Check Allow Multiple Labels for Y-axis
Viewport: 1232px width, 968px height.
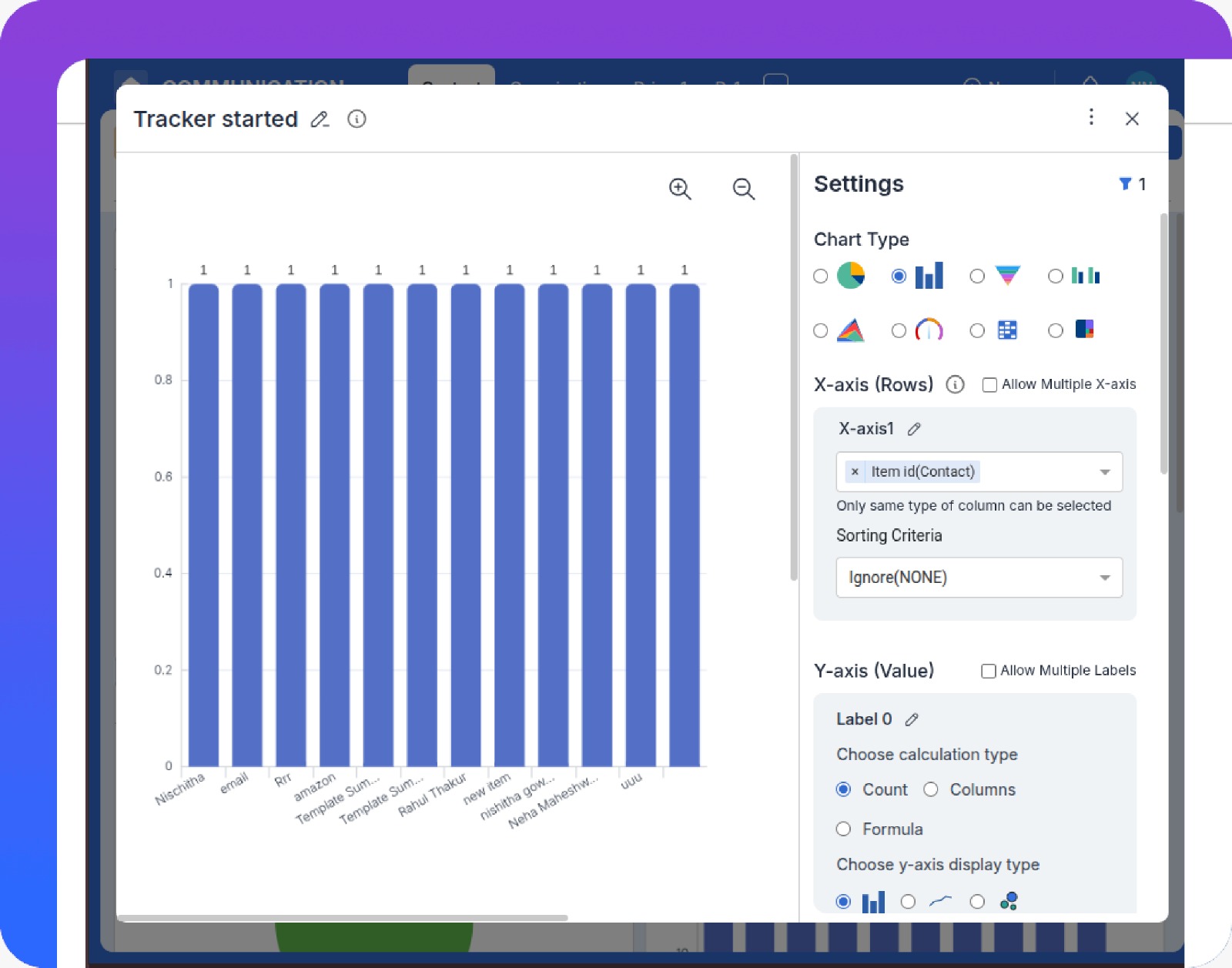[988, 671]
